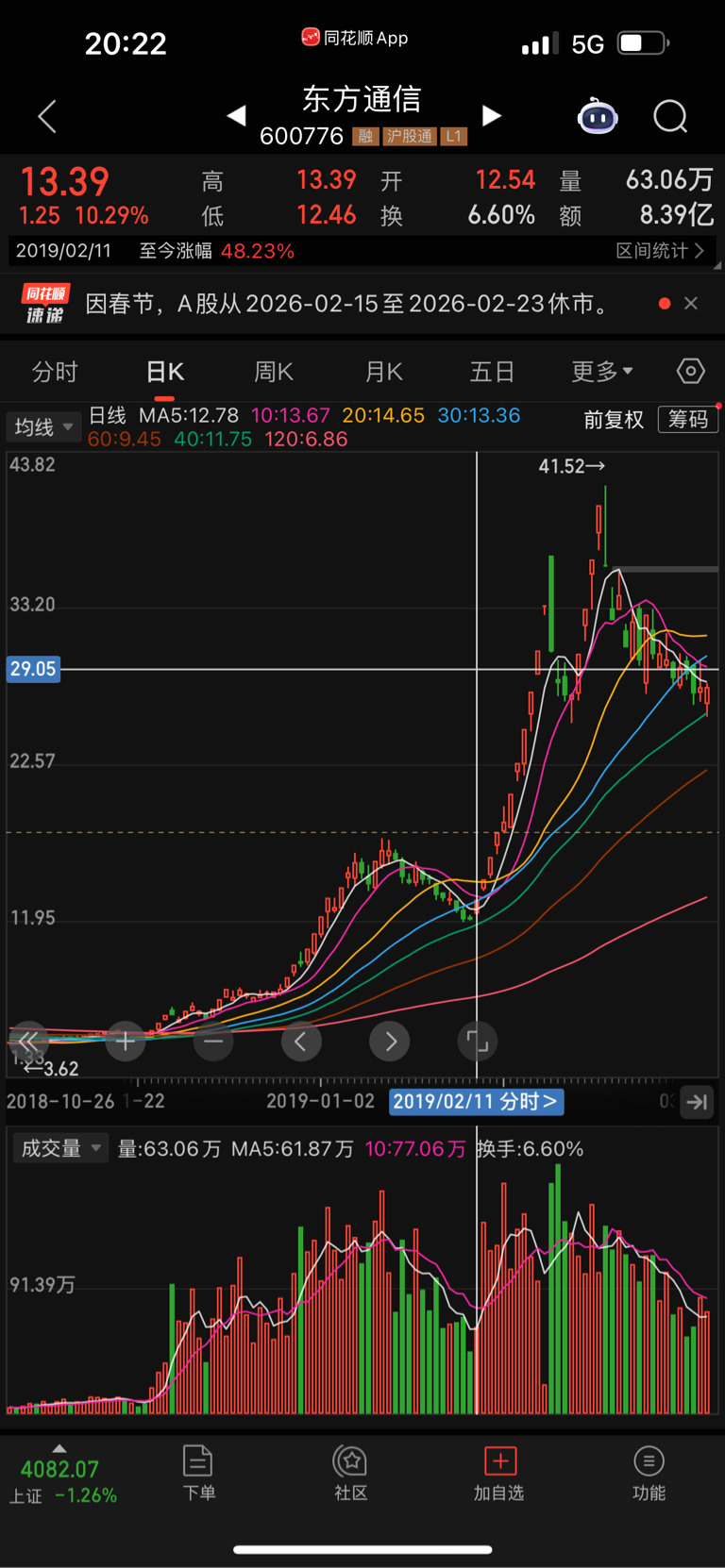Switch to the 月K monthly tab

[384, 372]
